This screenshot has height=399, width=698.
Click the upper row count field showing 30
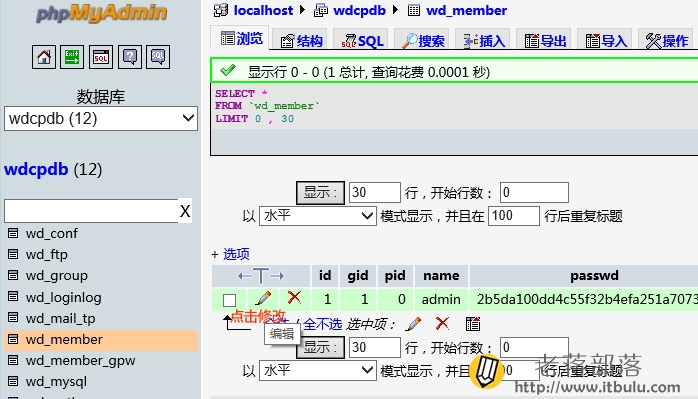tap(375, 192)
